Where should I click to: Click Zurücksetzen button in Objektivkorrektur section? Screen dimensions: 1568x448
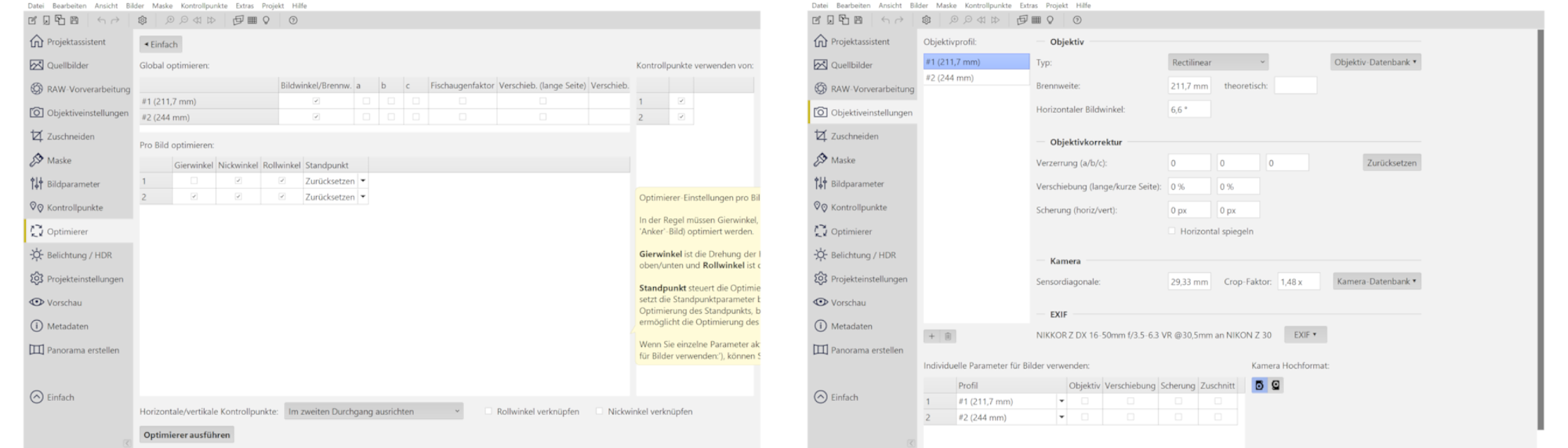click(1391, 162)
